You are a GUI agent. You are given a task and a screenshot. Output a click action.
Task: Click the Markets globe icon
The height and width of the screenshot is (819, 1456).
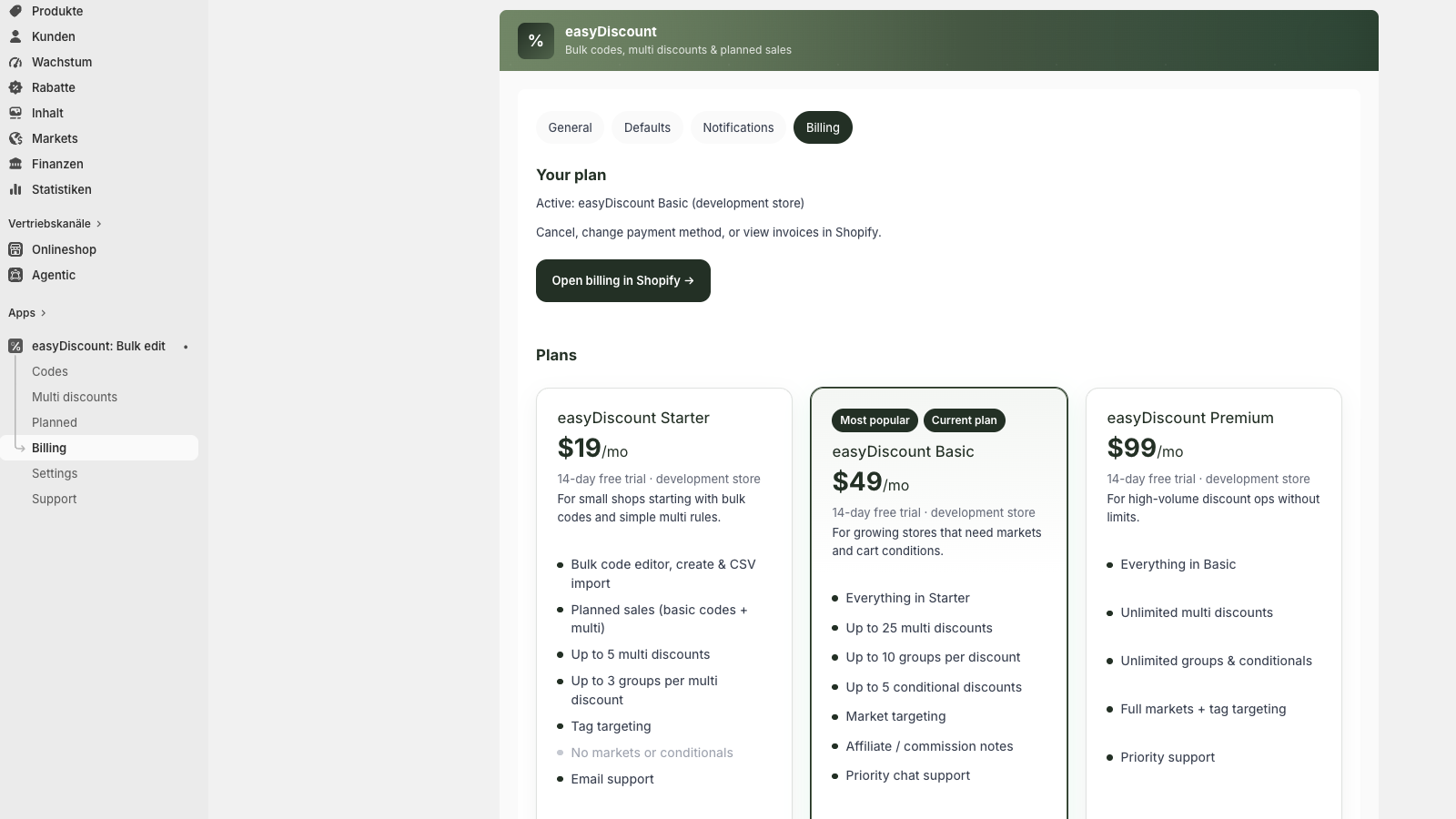pyautogui.click(x=15, y=138)
